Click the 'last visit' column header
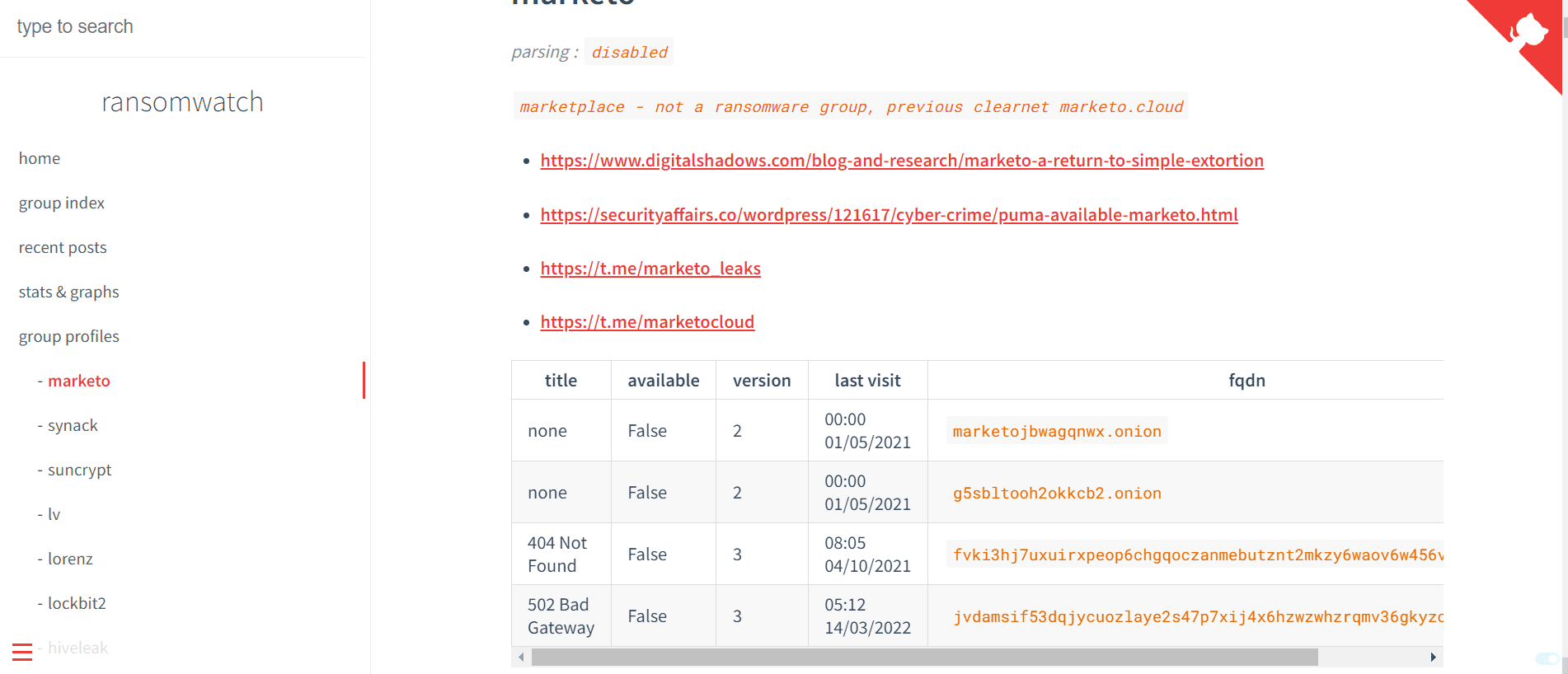Image resolution: width=1568 pixels, height=674 pixels. click(867, 381)
